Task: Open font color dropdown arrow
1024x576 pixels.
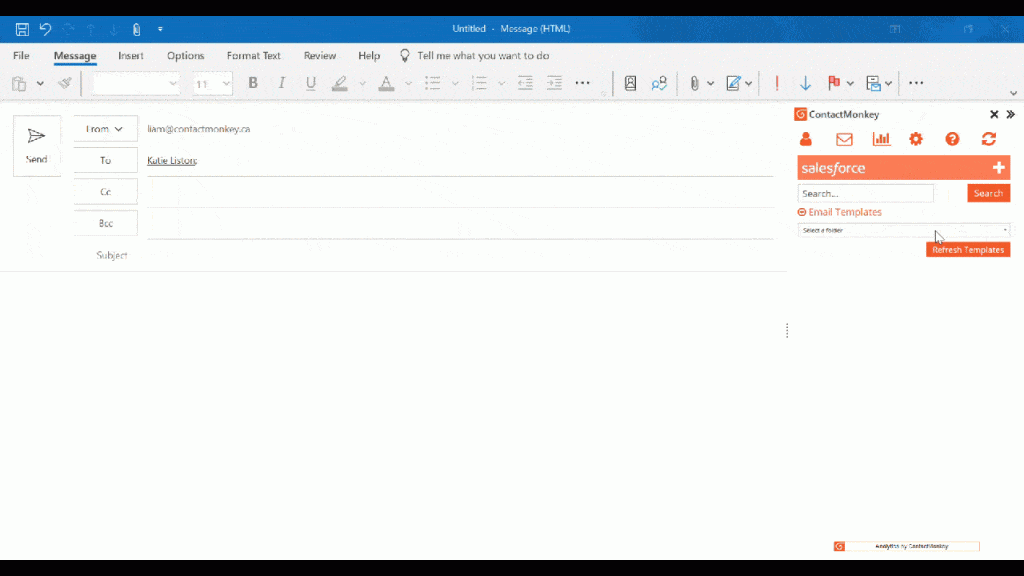Action: coord(408,84)
